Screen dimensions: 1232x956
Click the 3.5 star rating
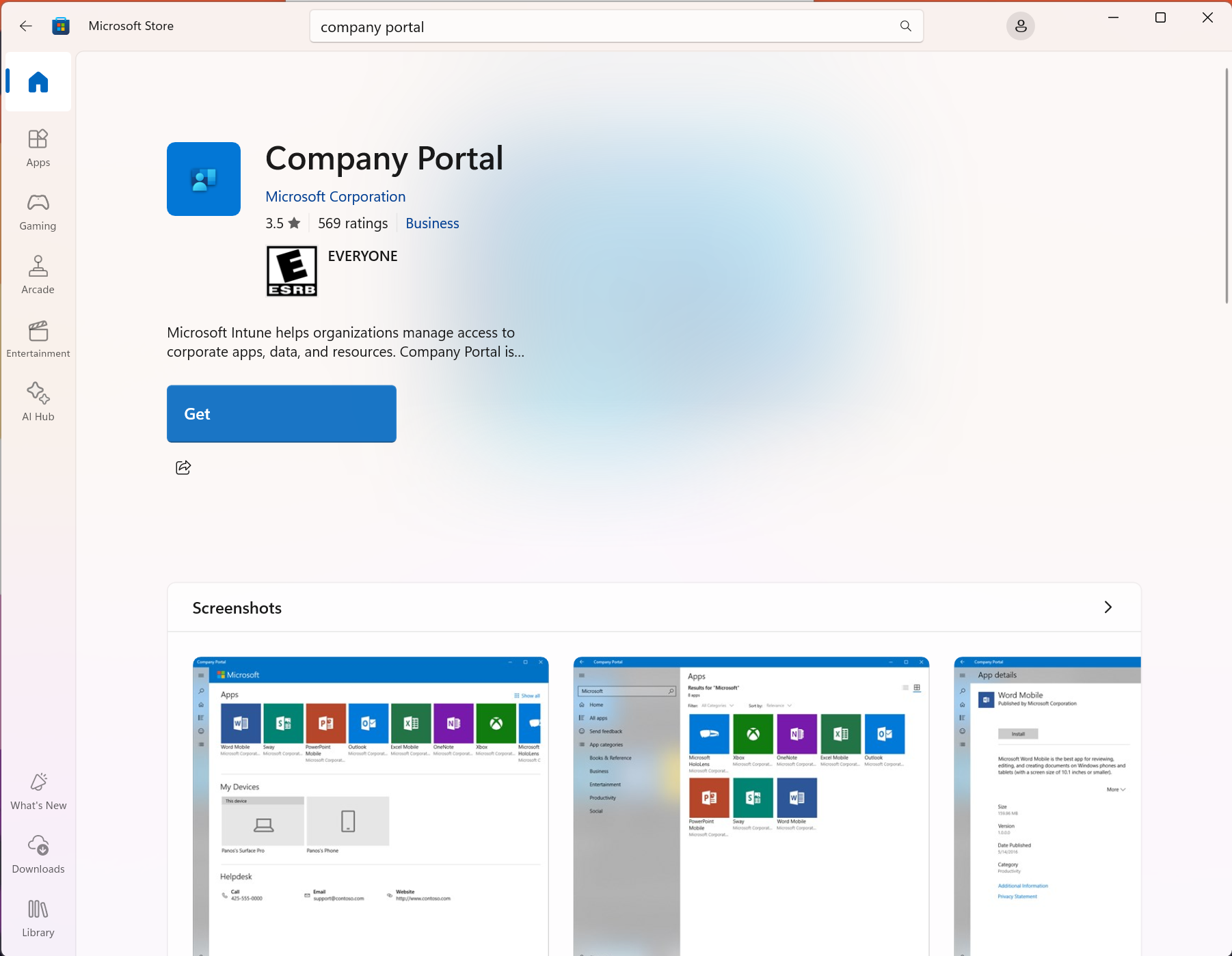(x=283, y=223)
